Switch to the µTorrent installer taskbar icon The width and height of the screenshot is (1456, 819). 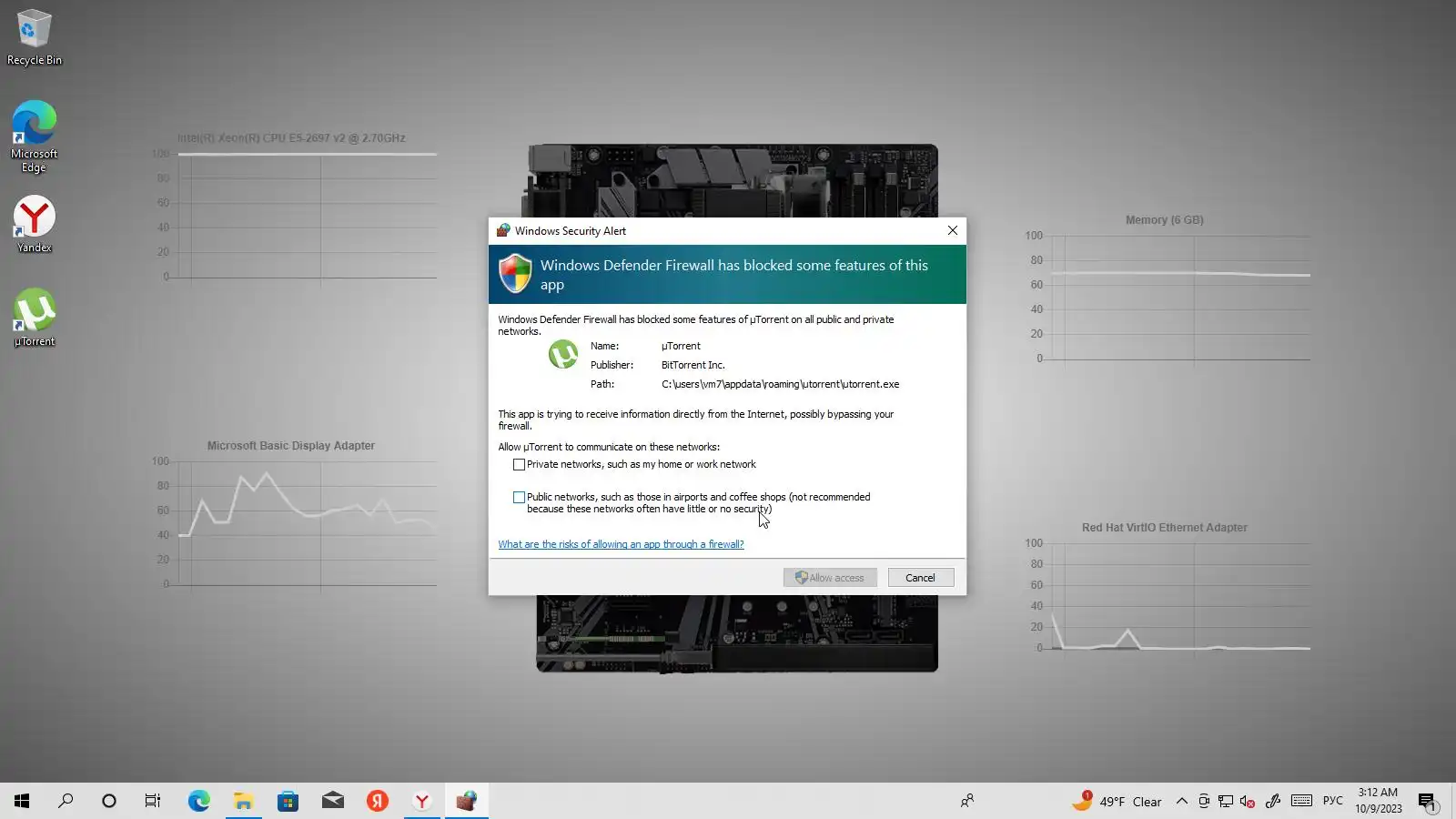point(466,801)
